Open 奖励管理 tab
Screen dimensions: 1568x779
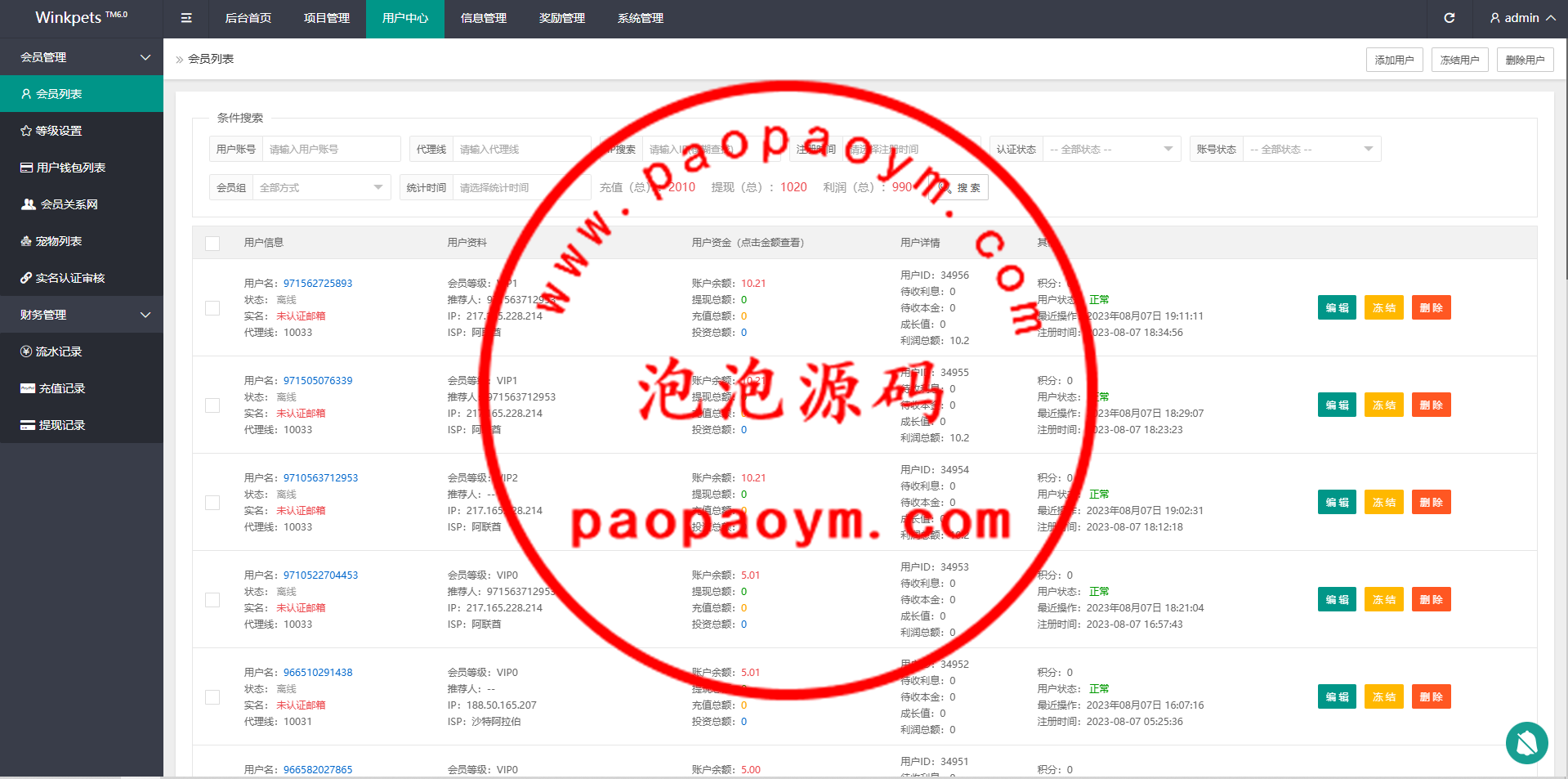click(x=562, y=18)
